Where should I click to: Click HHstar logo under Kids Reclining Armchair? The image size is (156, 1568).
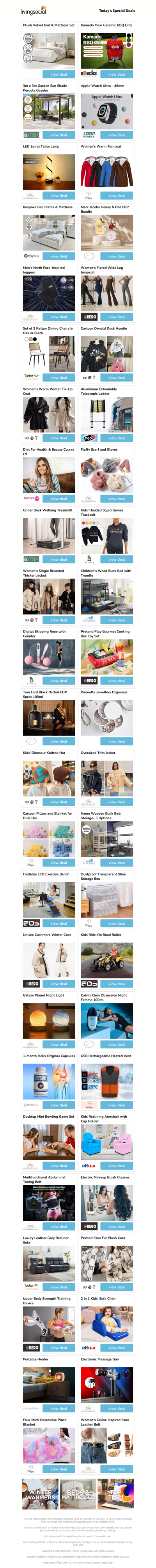click(89, 1166)
